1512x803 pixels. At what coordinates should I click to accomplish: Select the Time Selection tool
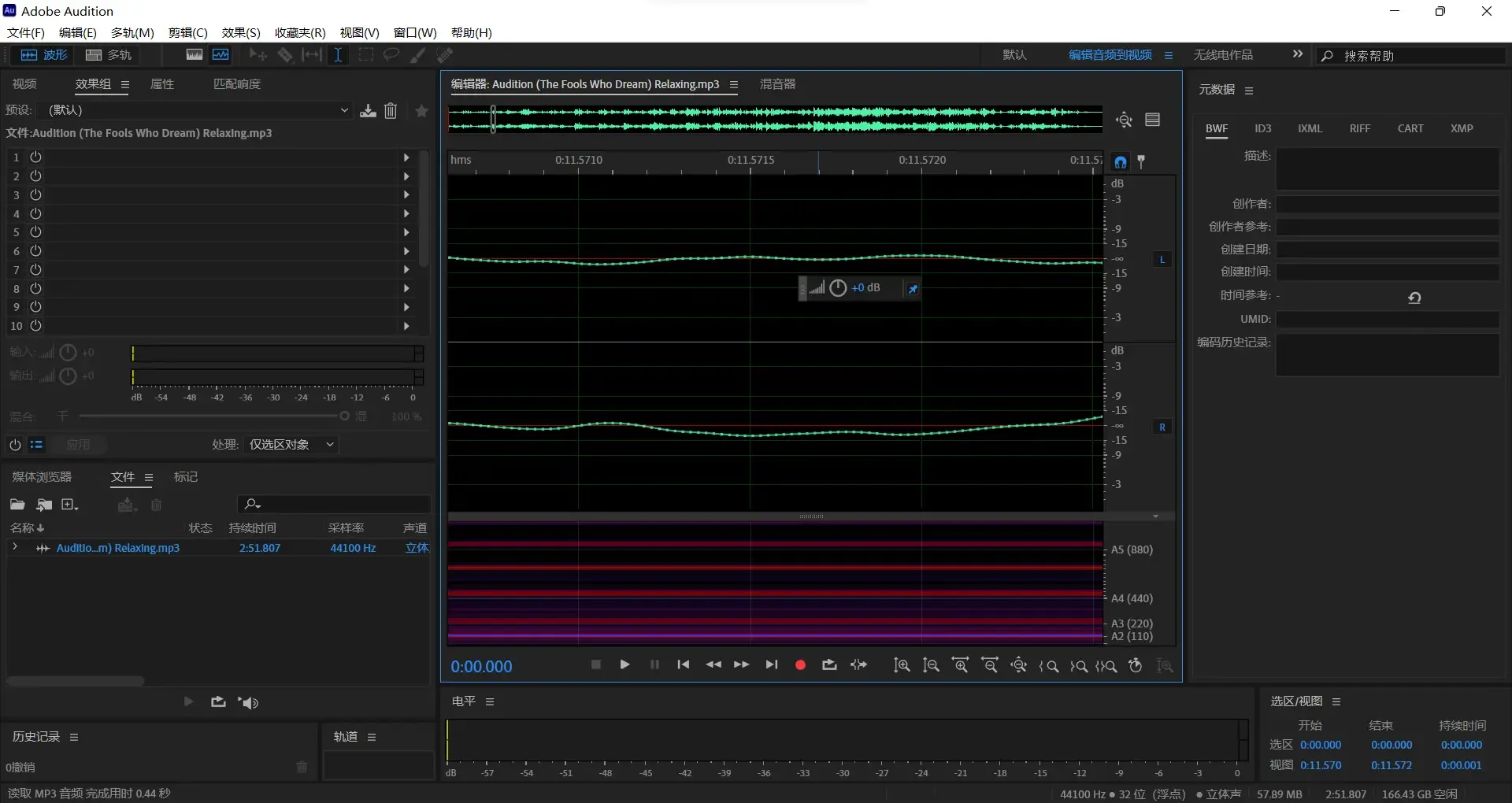point(338,55)
